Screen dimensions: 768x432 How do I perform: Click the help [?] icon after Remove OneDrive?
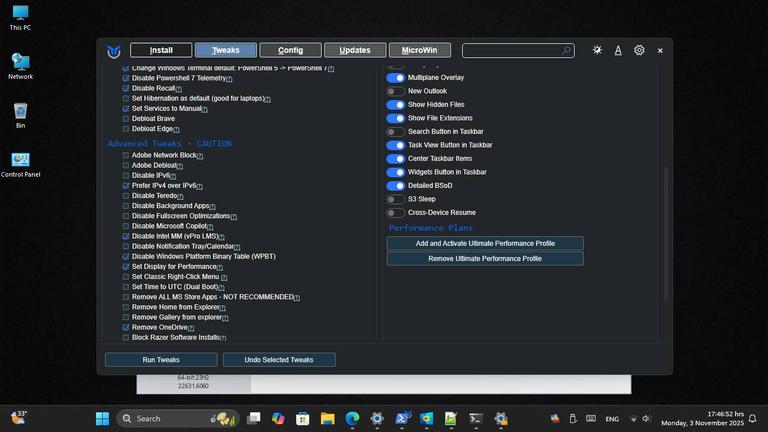pos(191,329)
